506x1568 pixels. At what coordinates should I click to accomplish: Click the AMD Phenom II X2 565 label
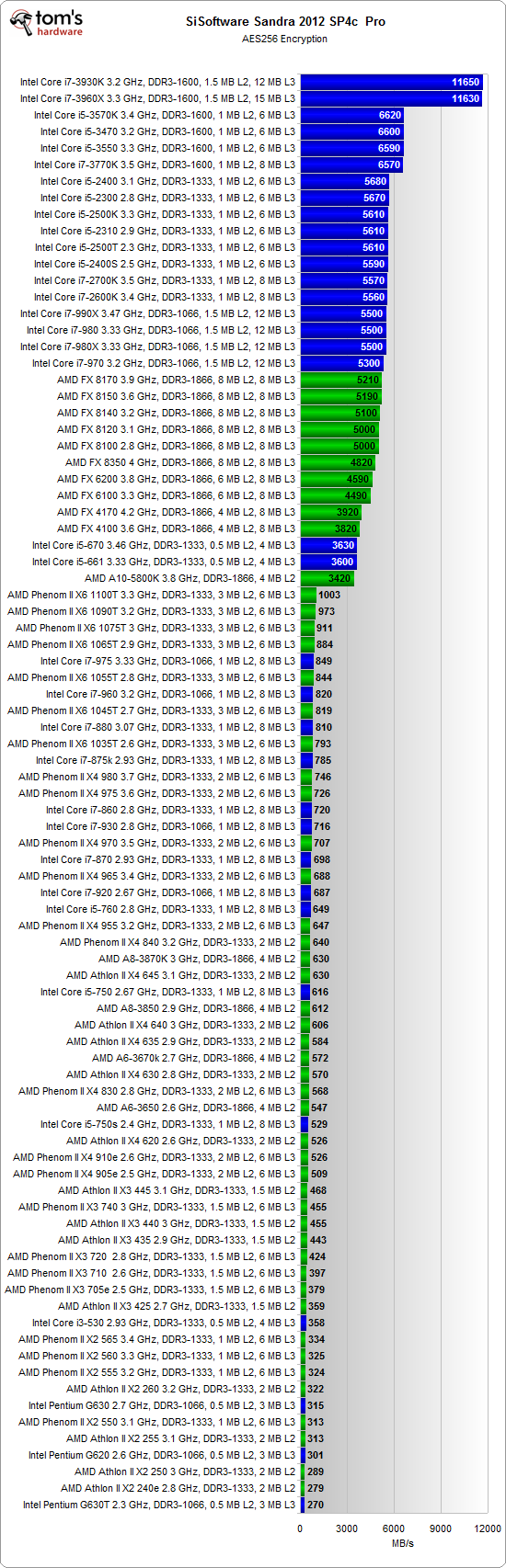coord(157,1339)
